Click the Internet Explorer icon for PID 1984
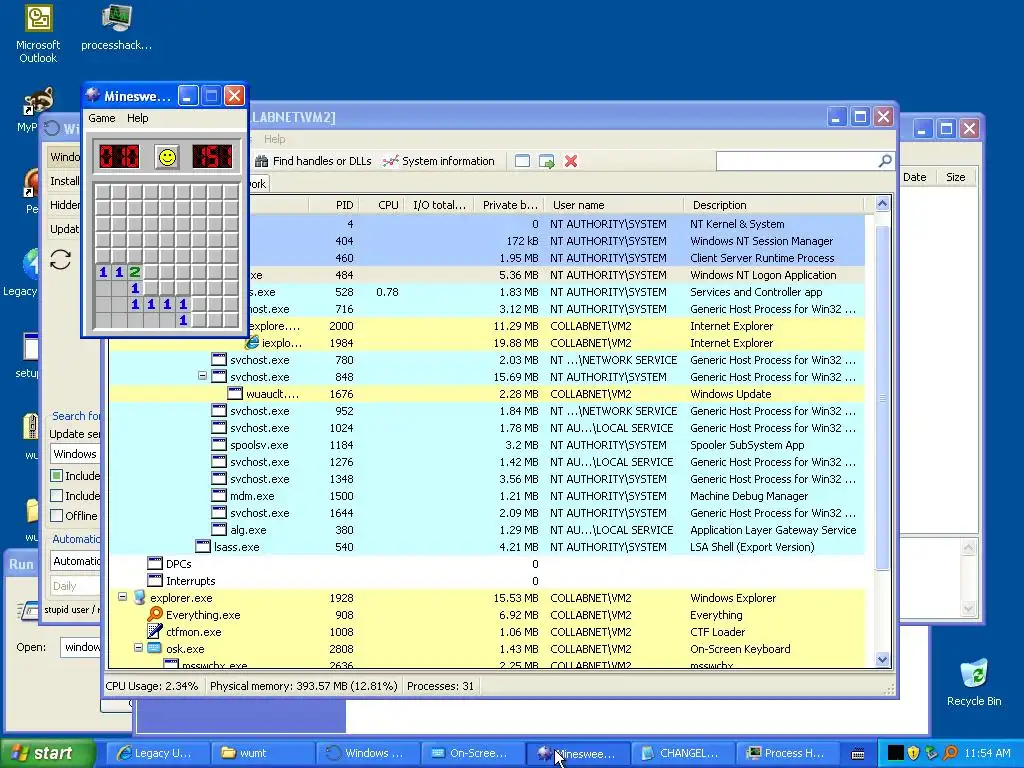The height and width of the screenshot is (768, 1024). tap(252, 342)
